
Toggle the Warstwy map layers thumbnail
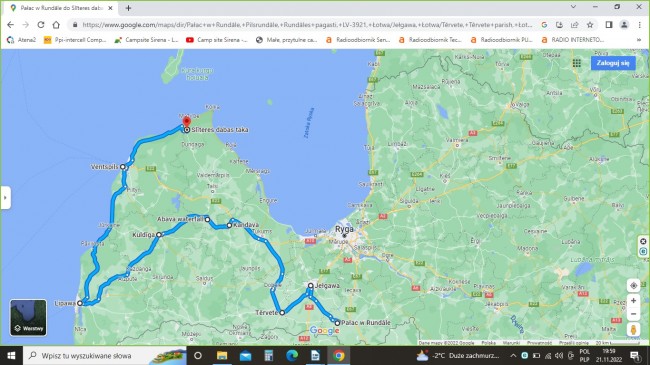pos(28,318)
